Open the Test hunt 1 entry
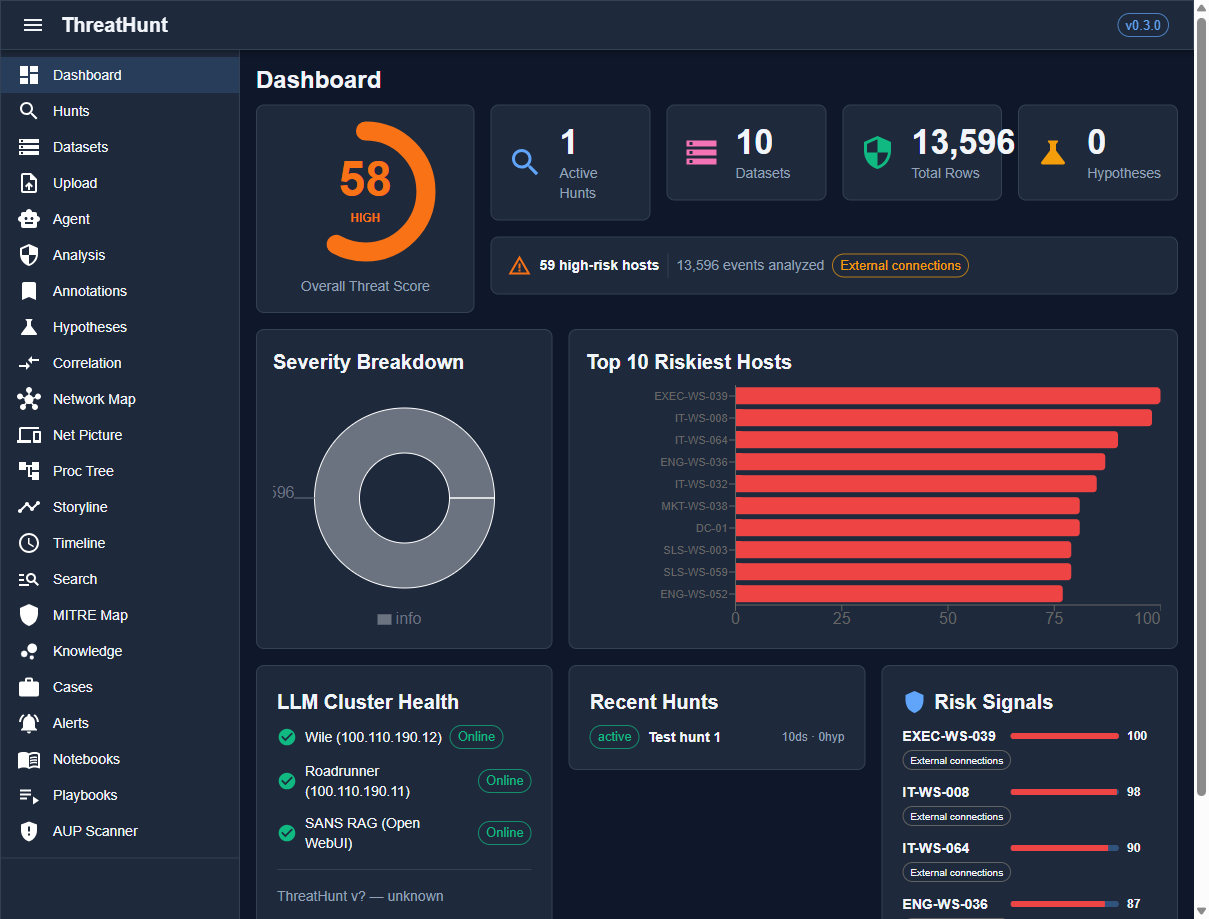The image size is (1209, 919). click(x=684, y=737)
